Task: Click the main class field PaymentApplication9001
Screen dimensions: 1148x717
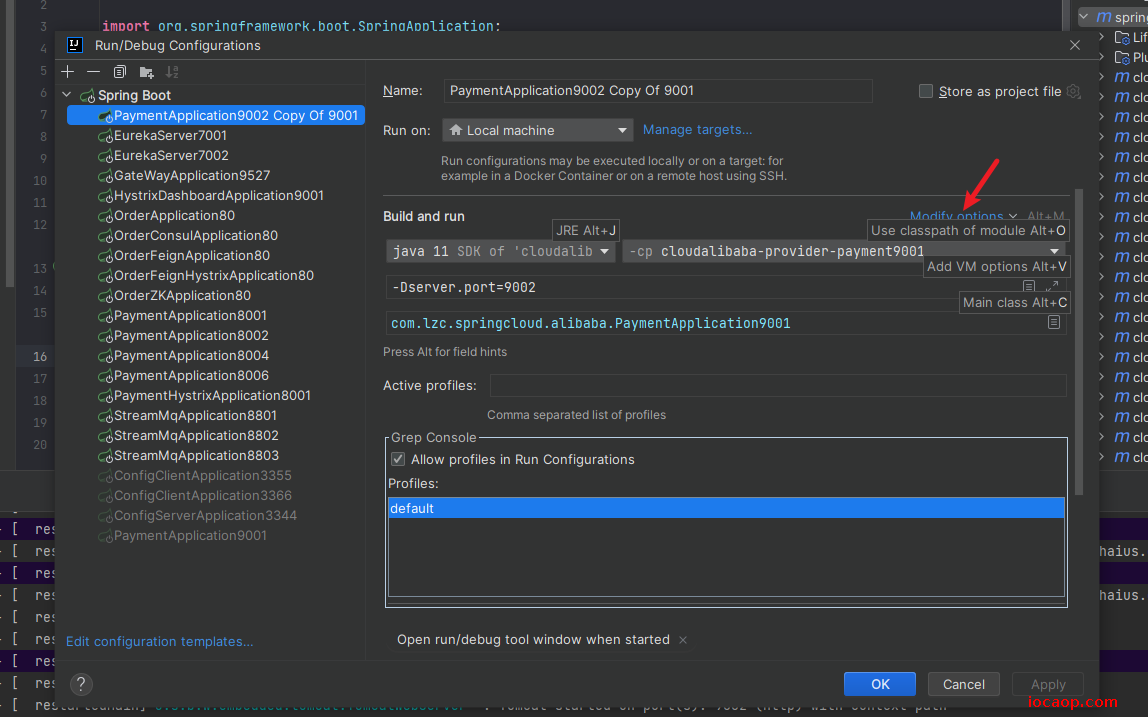Action: [716, 323]
